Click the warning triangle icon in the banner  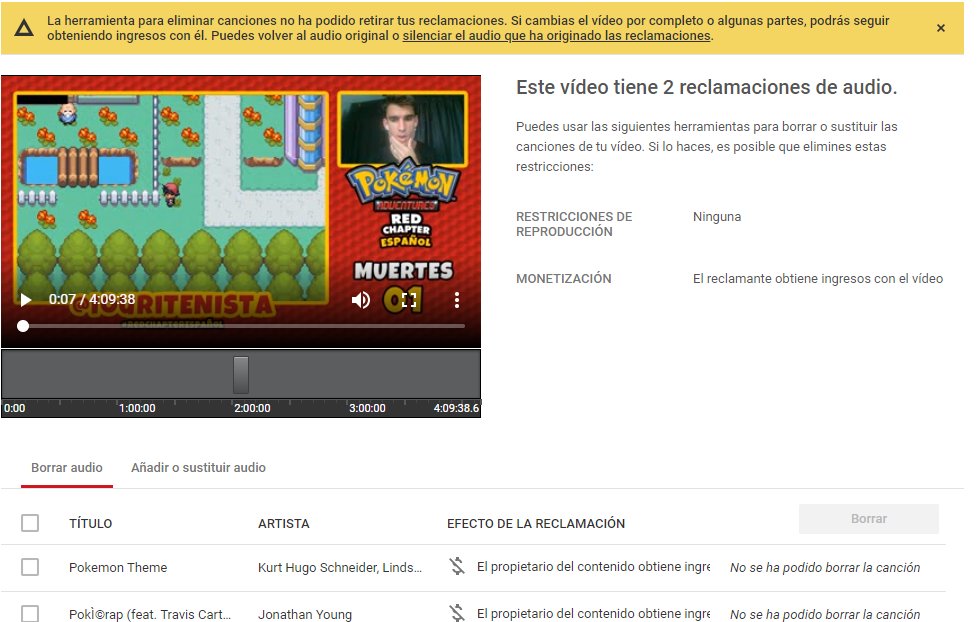24,27
